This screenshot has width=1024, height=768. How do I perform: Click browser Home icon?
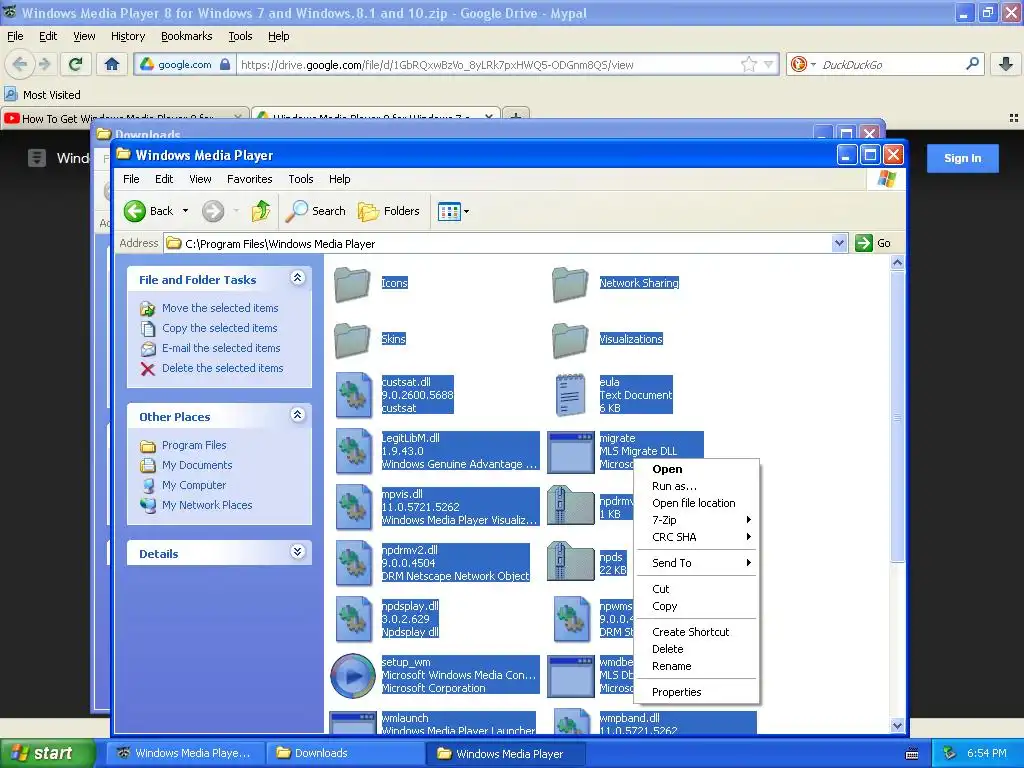tap(112, 64)
